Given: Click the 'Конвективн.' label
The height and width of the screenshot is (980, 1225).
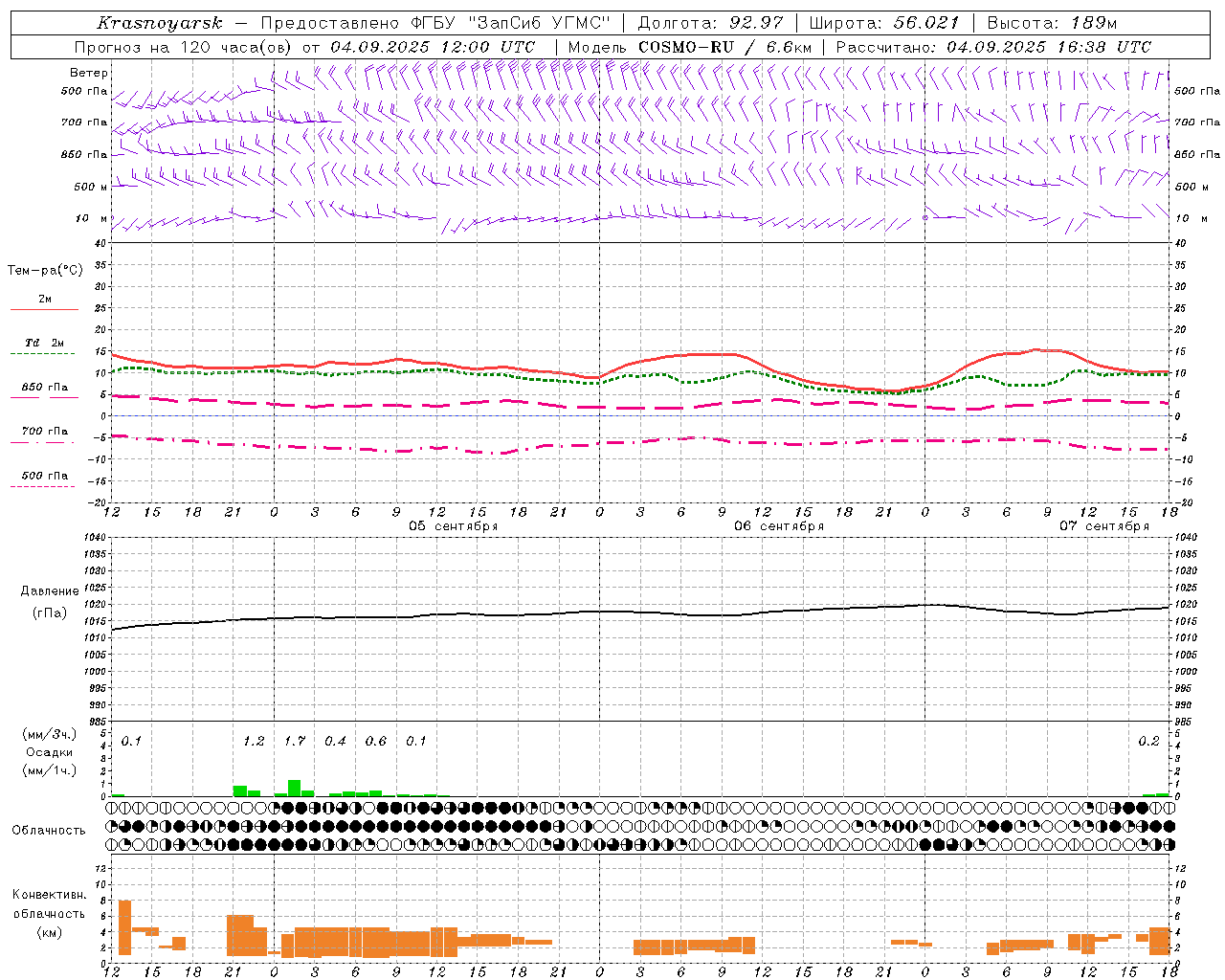Looking at the screenshot, I should [x=49, y=895].
